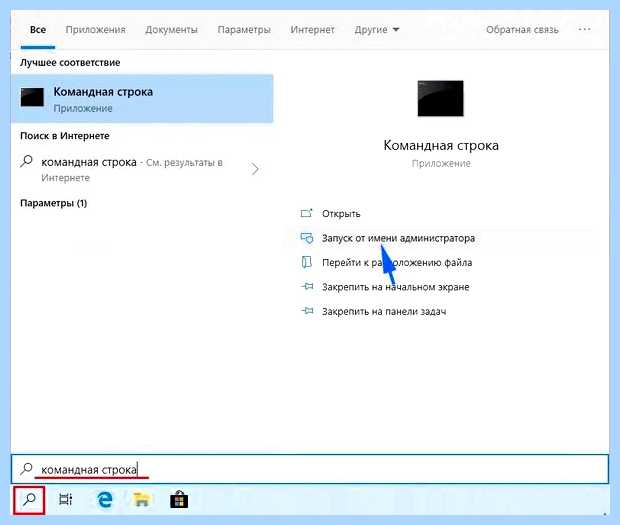Image resolution: width=620 pixels, height=525 pixels.
Task: Open командная строка web search result
Action: 140,169
